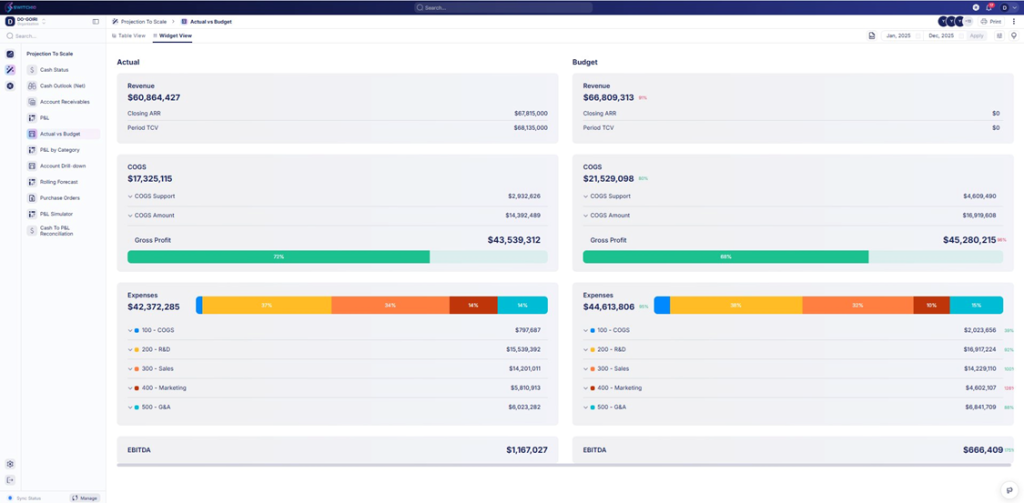Viewport: 1024px width, 503px height.
Task: Expand 200 - R&D row in Actual expenses
Action: 131,350
